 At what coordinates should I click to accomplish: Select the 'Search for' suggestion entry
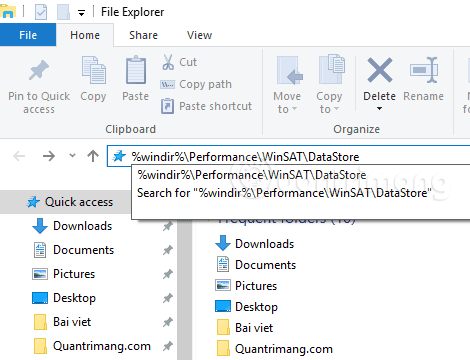(x=284, y=193)
